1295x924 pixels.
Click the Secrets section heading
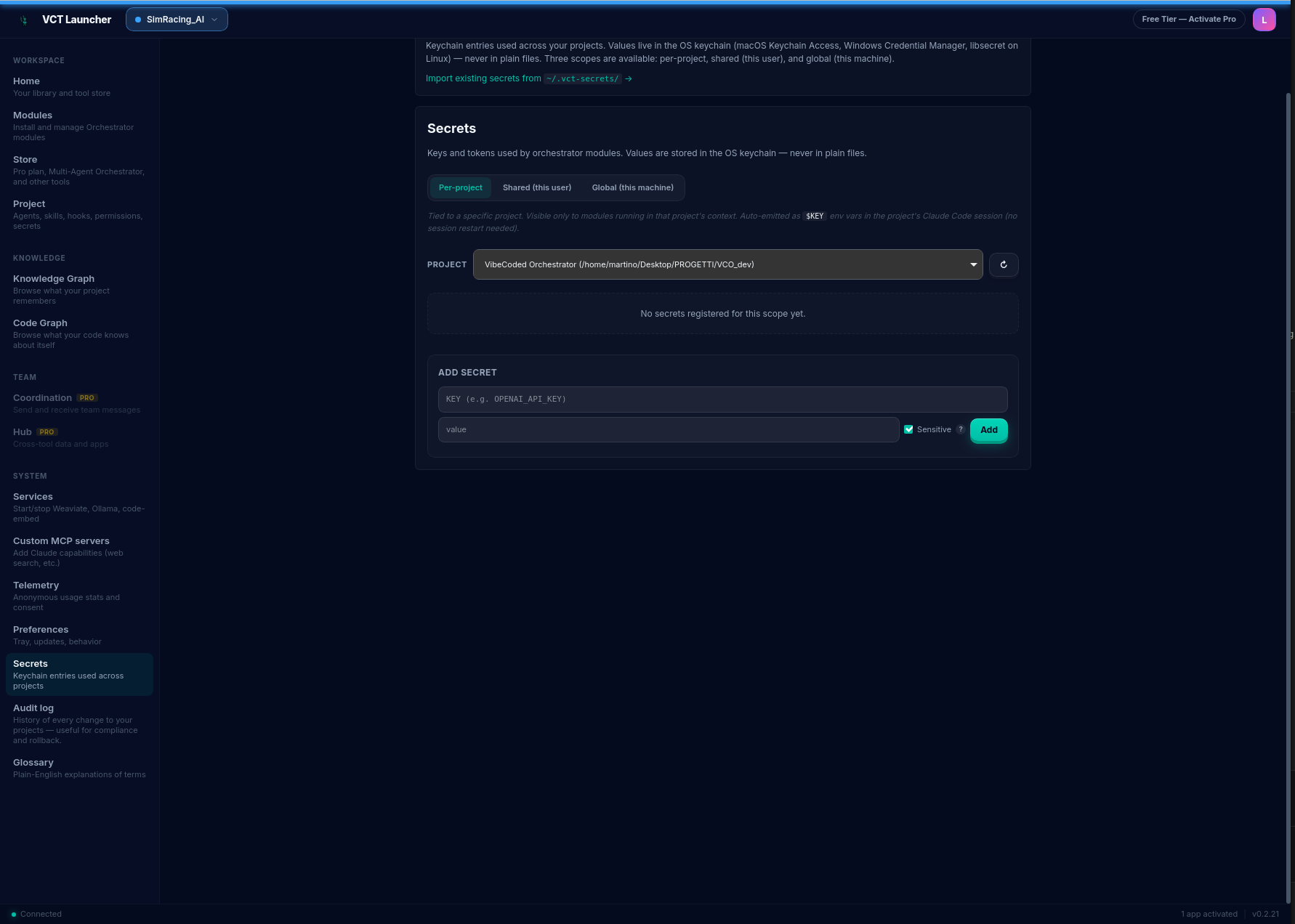pyautogui.click(x=451, y=129)
